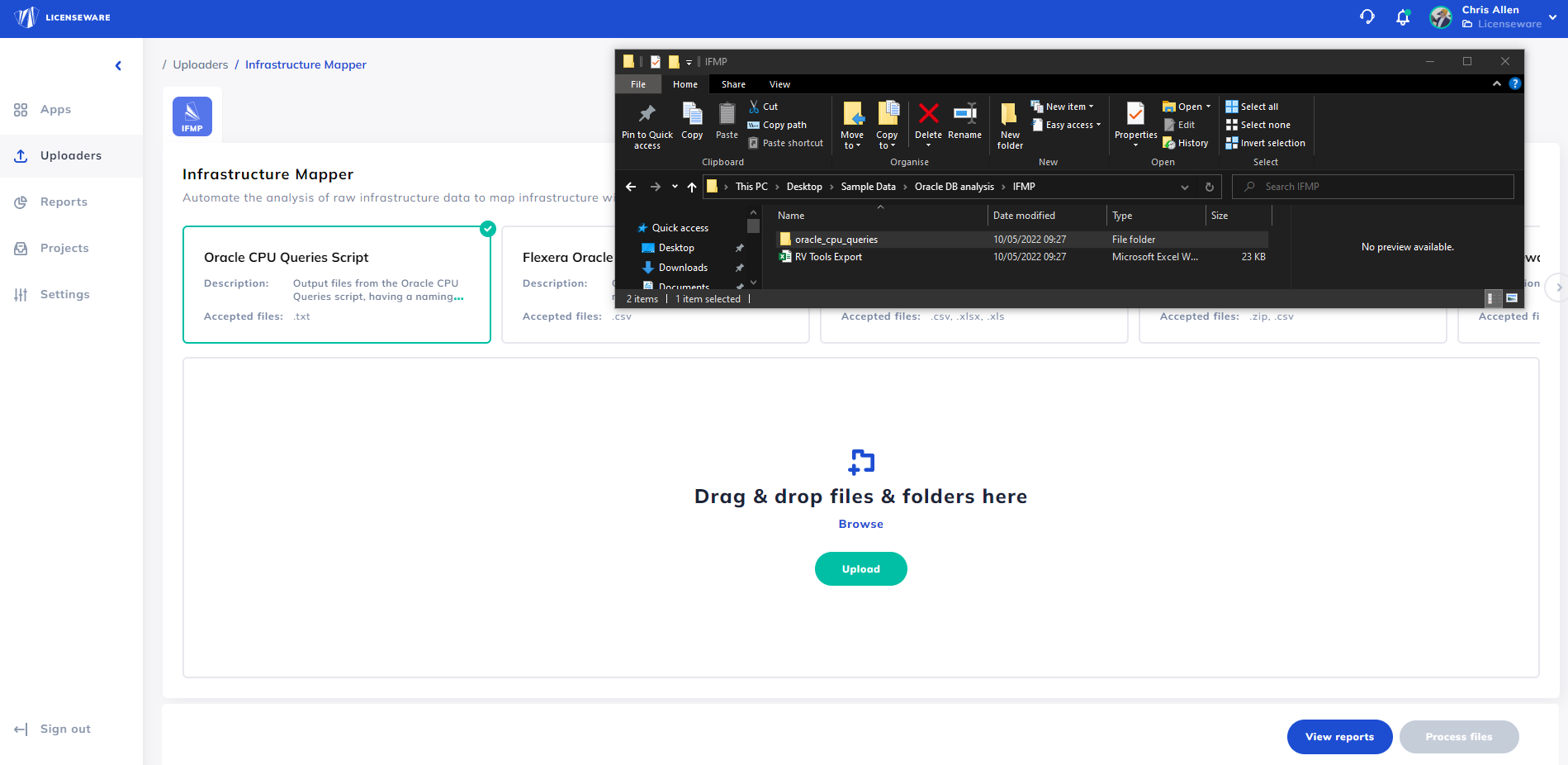
Task: Click Sign out in sidebar
Action: [x=53, y=729]
